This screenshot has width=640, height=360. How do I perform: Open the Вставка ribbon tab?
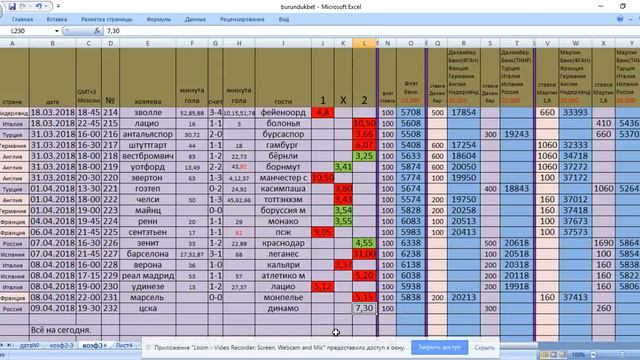[57, 19]
